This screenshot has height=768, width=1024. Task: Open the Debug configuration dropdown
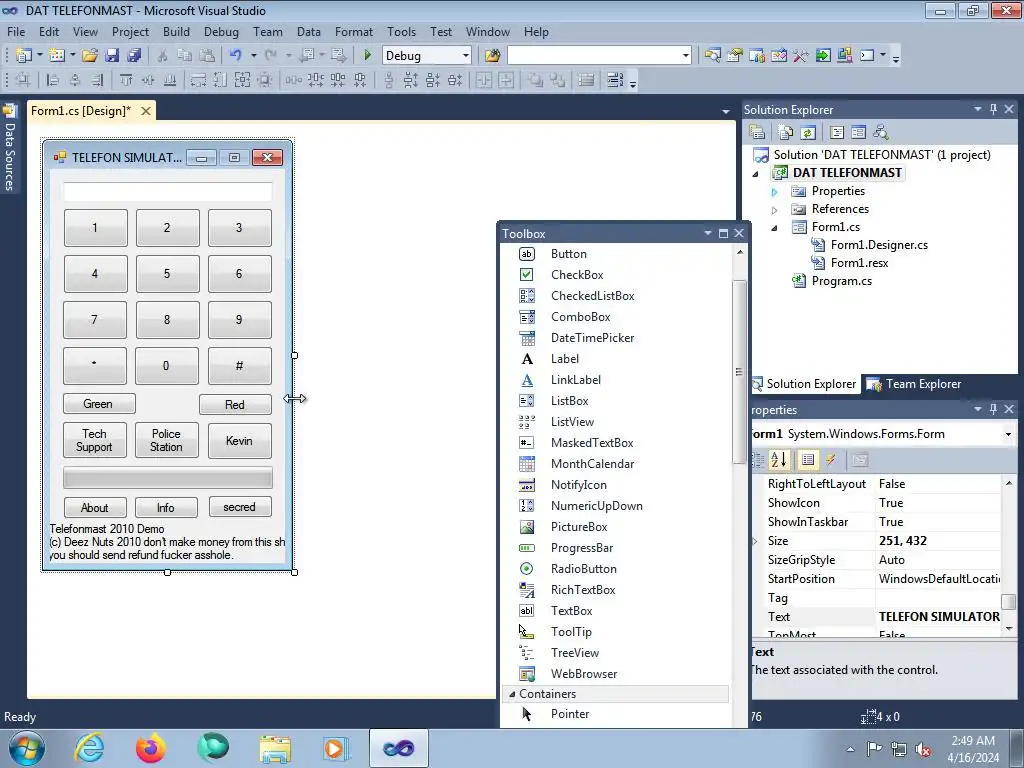tap(466, 56)
